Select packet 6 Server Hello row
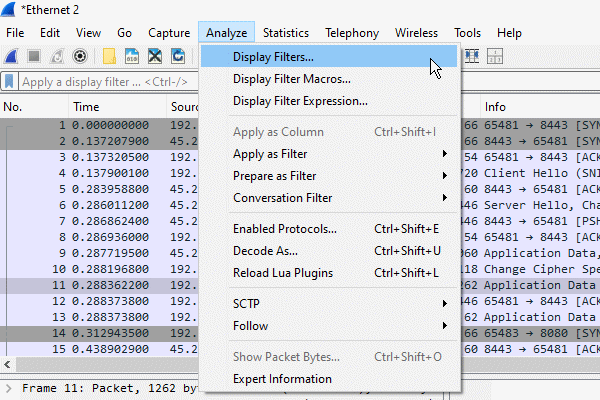Image resolution: width=600 pixels, height=400 pixels. (x=99, y=206)
